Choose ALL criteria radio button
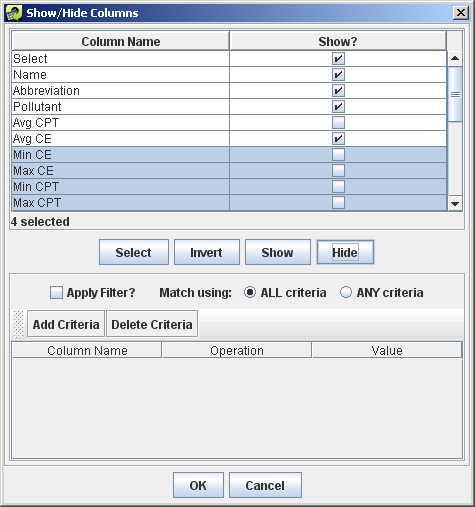The height and width of the screenshot is (507, 475). [x=250, y=292]
